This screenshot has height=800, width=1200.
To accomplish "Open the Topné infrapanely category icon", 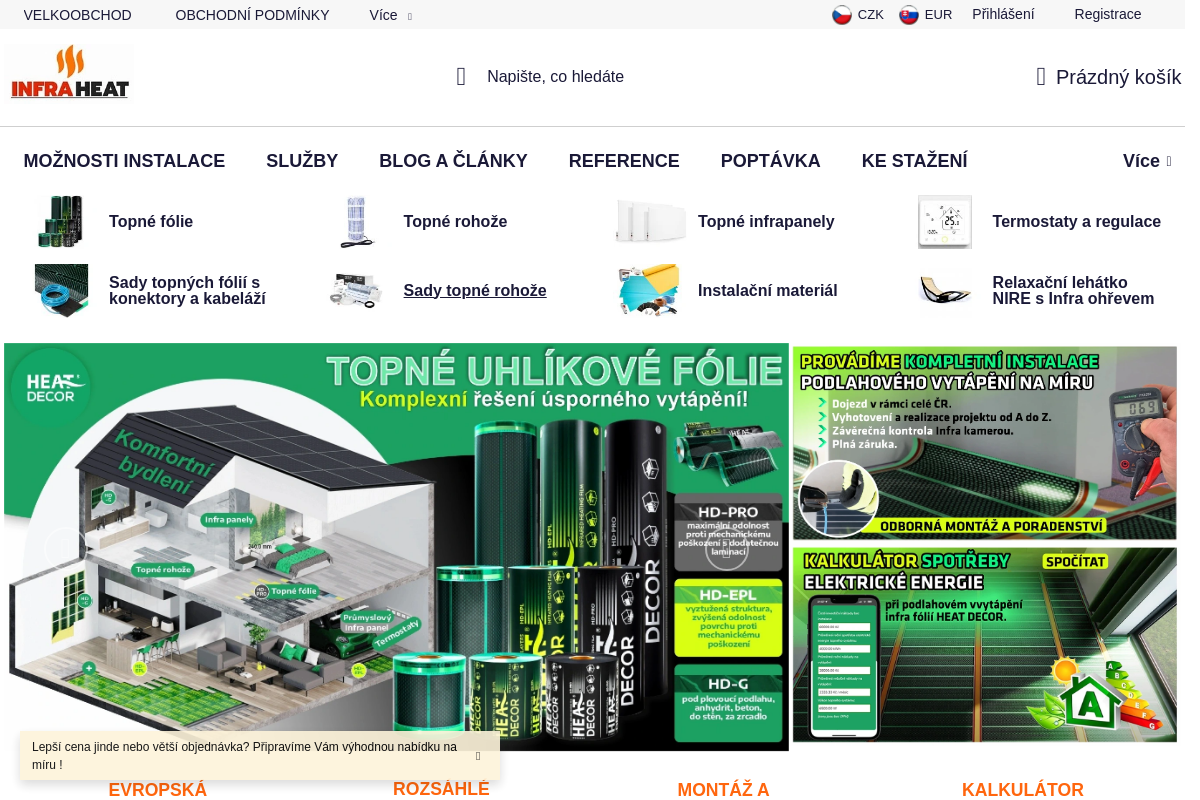I will coord(650,221).
